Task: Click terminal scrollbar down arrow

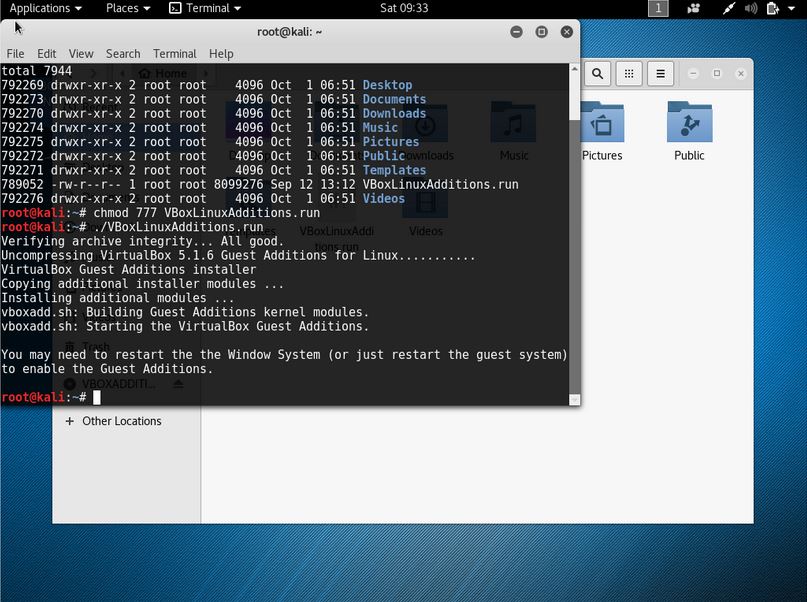Action: (x=574, y=400)
